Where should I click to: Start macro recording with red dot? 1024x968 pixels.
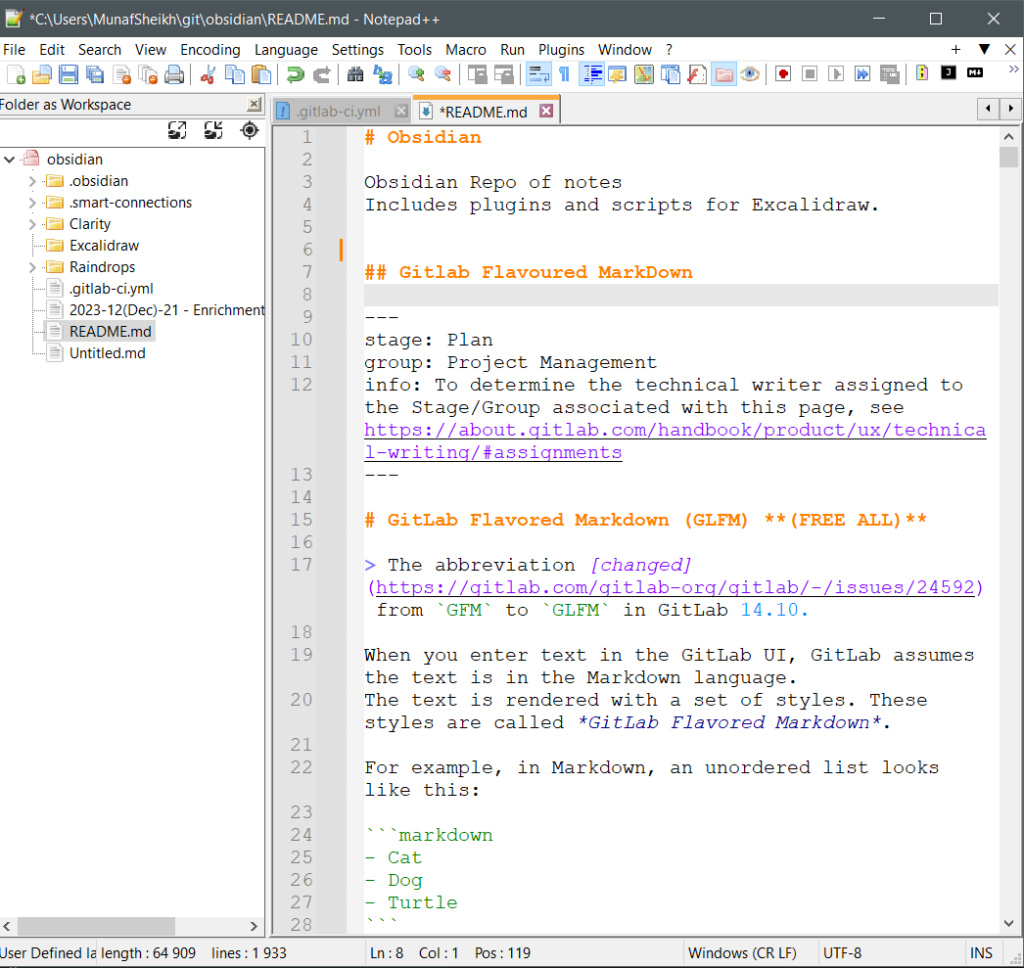tap(783, 74)
